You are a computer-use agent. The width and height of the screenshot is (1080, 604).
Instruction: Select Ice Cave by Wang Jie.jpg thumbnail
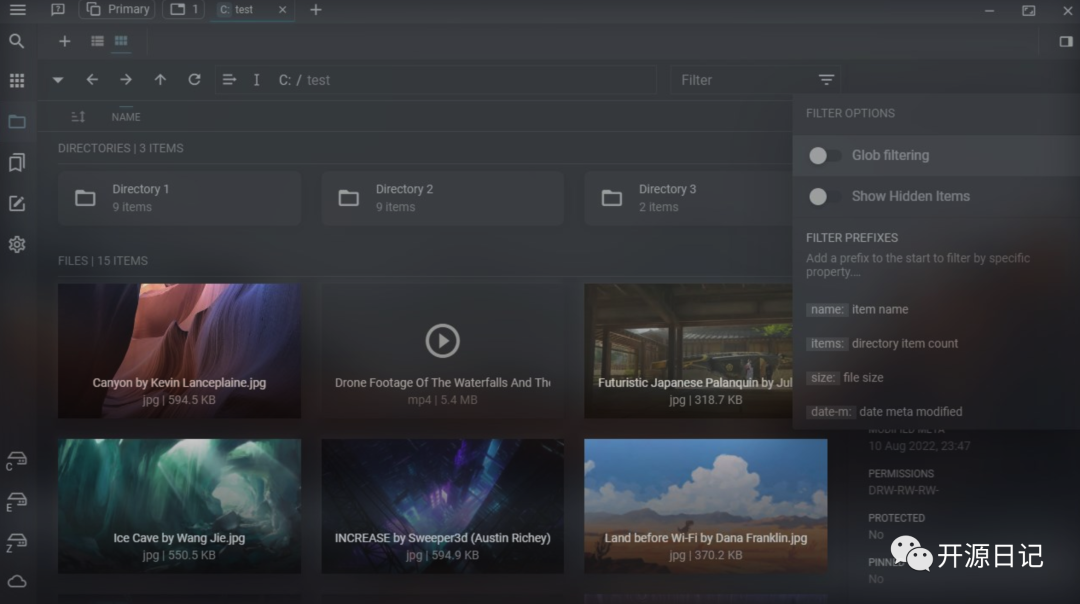179,506
